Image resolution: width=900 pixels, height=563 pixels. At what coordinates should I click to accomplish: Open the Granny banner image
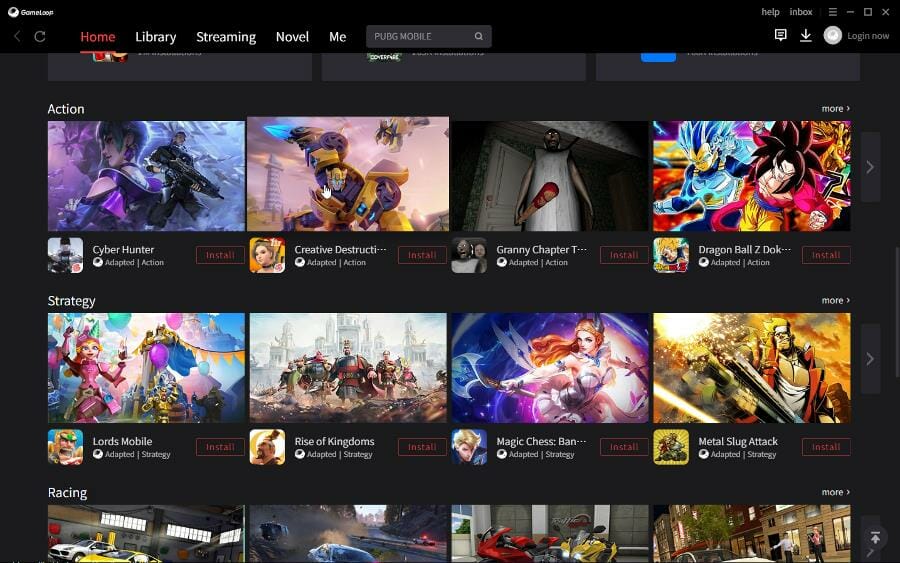point(550,176)
